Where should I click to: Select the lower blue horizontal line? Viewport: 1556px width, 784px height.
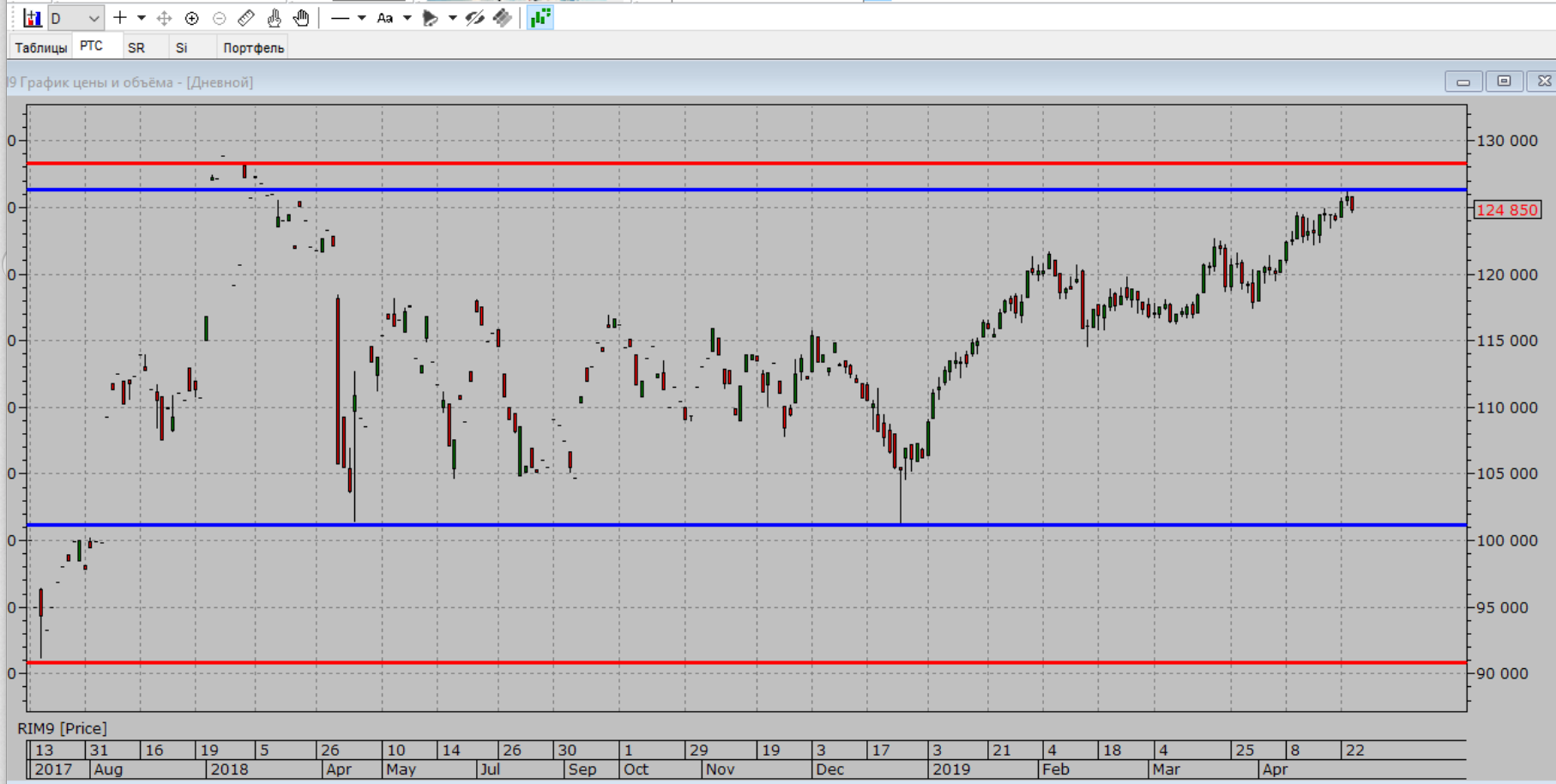[746, 525]
